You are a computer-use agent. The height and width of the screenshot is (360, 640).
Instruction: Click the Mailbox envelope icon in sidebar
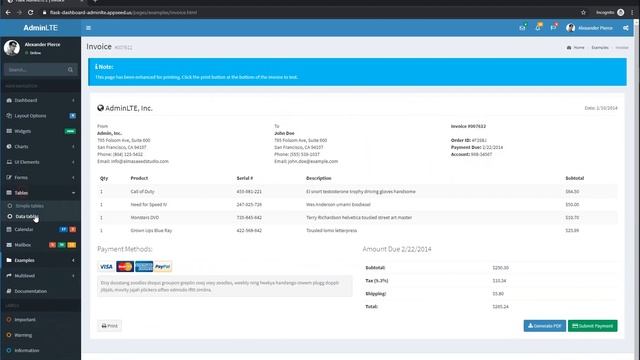pos(9,245)
